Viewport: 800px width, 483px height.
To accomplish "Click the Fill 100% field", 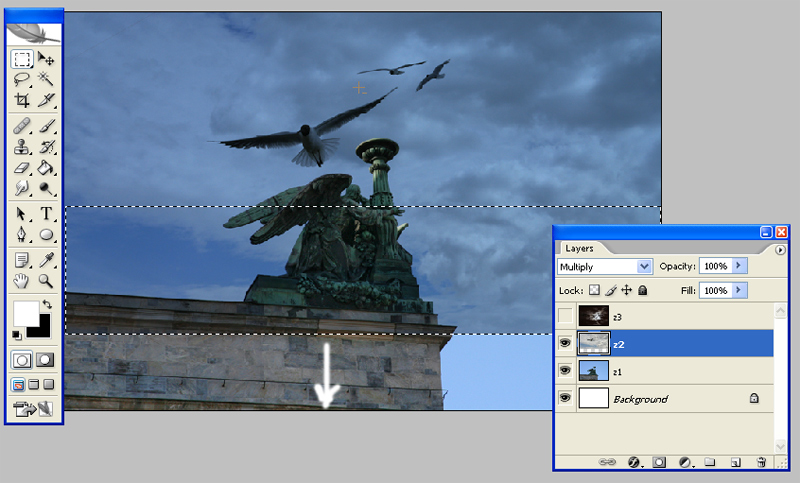I will tap(715, 290).
